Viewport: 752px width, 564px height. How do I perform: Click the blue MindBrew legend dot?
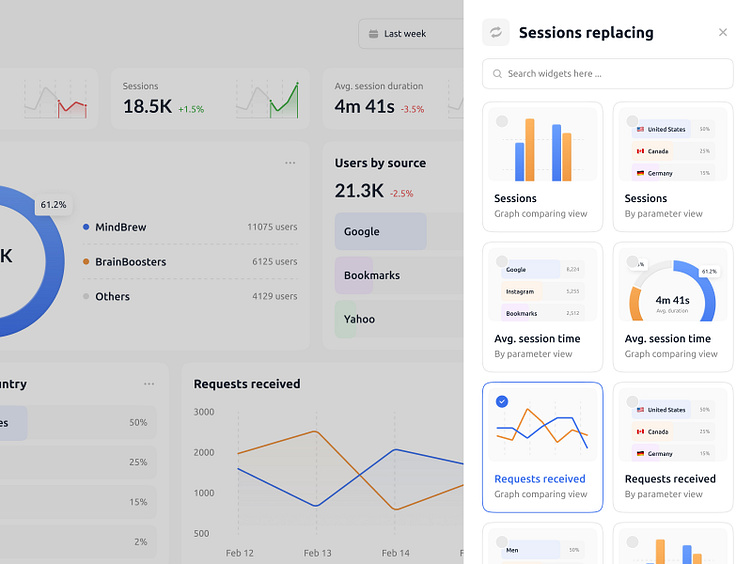pos(86,227)
